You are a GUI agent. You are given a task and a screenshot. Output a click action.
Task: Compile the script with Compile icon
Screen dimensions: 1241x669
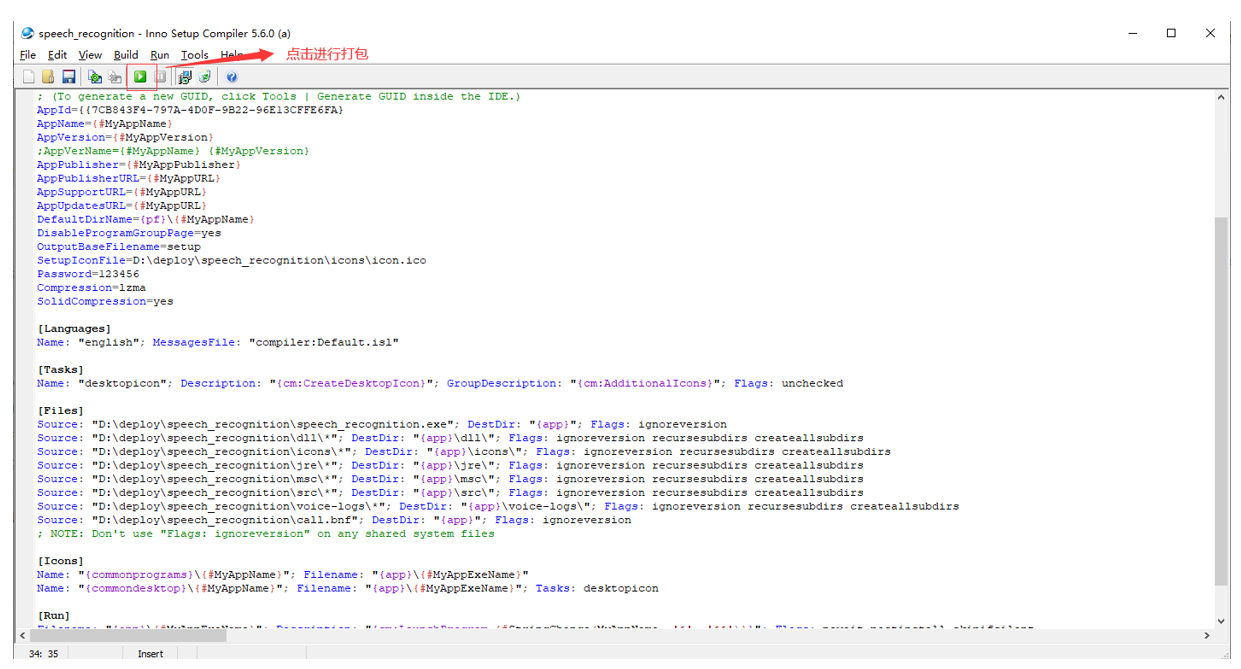(x=95, y=77)
